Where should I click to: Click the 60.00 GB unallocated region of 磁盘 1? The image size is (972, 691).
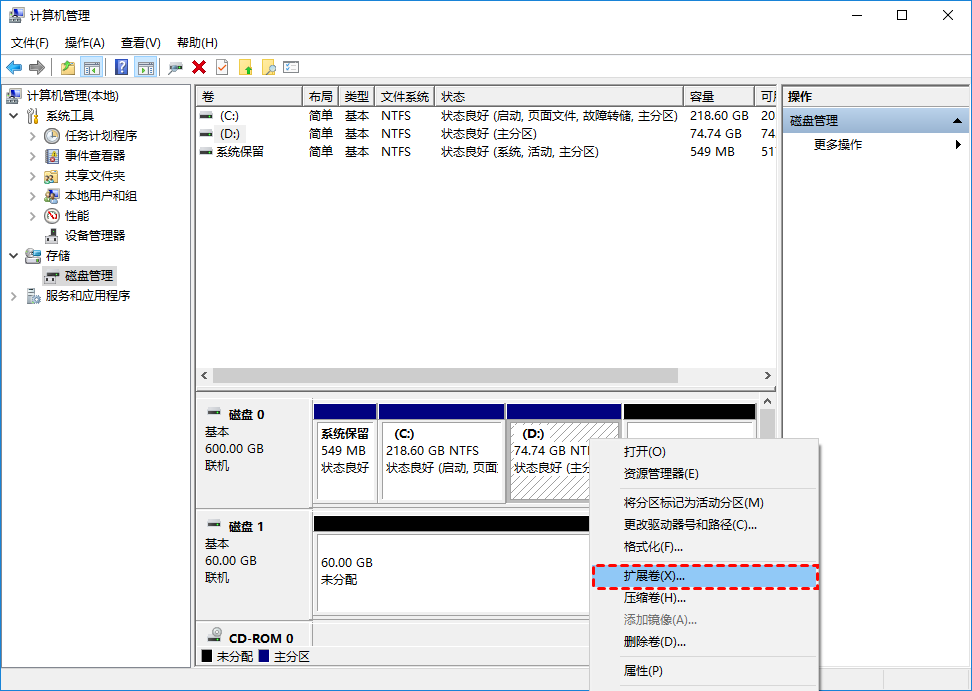click(450, 571)
